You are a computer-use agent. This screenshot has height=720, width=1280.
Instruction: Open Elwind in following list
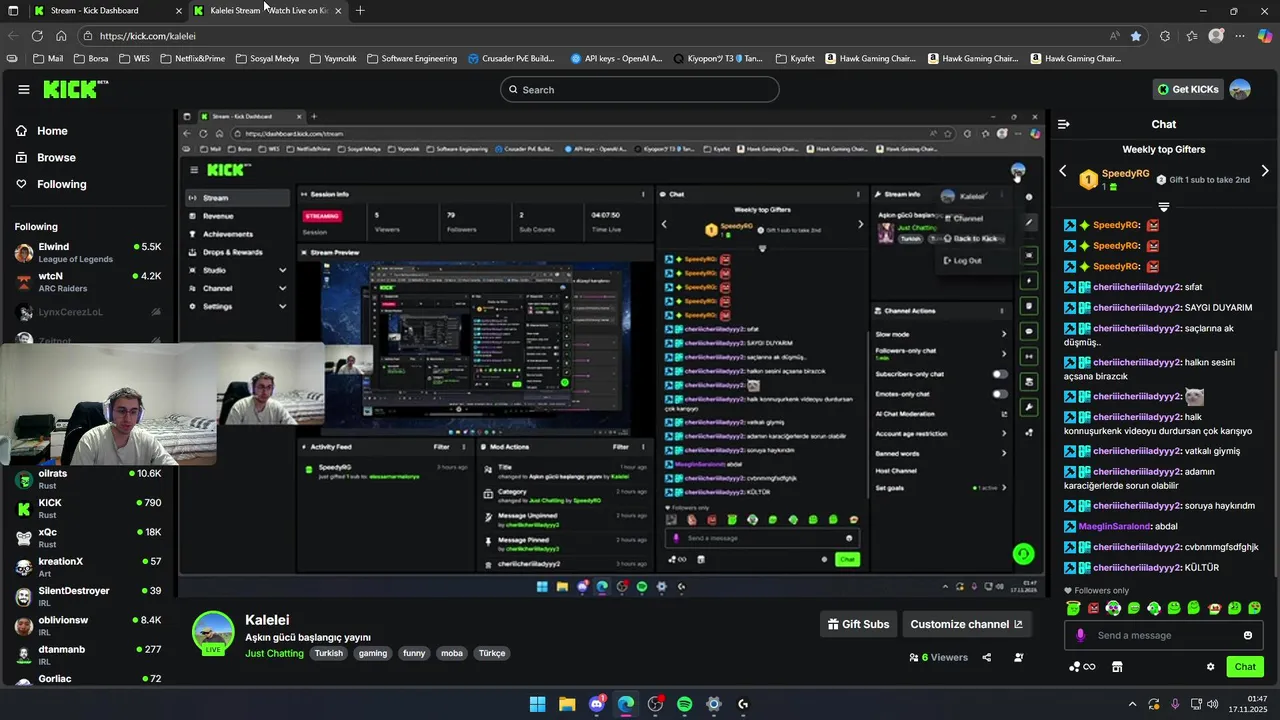(88, 252)
